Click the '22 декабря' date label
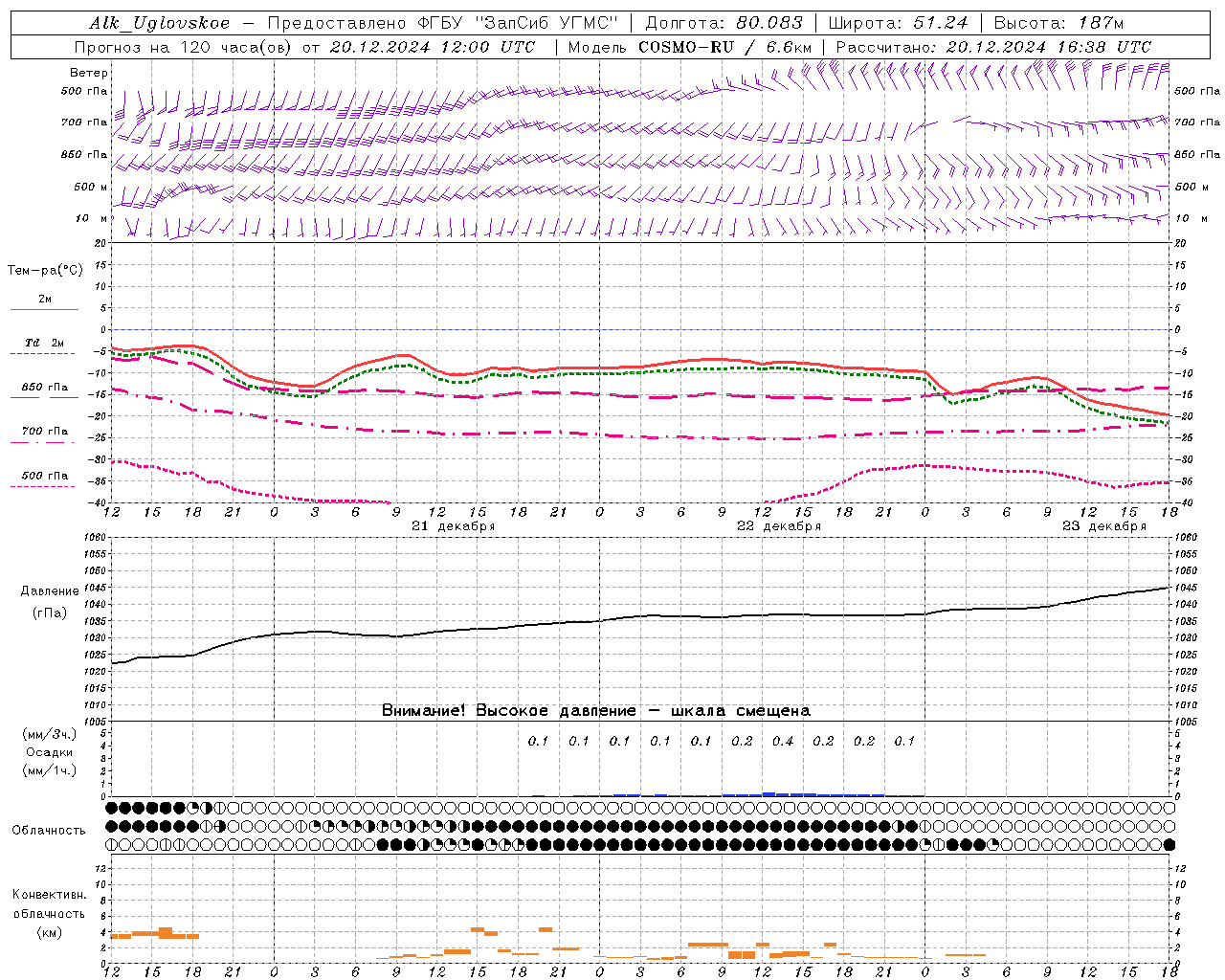The width and height of the screenshot is (1225, 980). click(x=779, y=526)
